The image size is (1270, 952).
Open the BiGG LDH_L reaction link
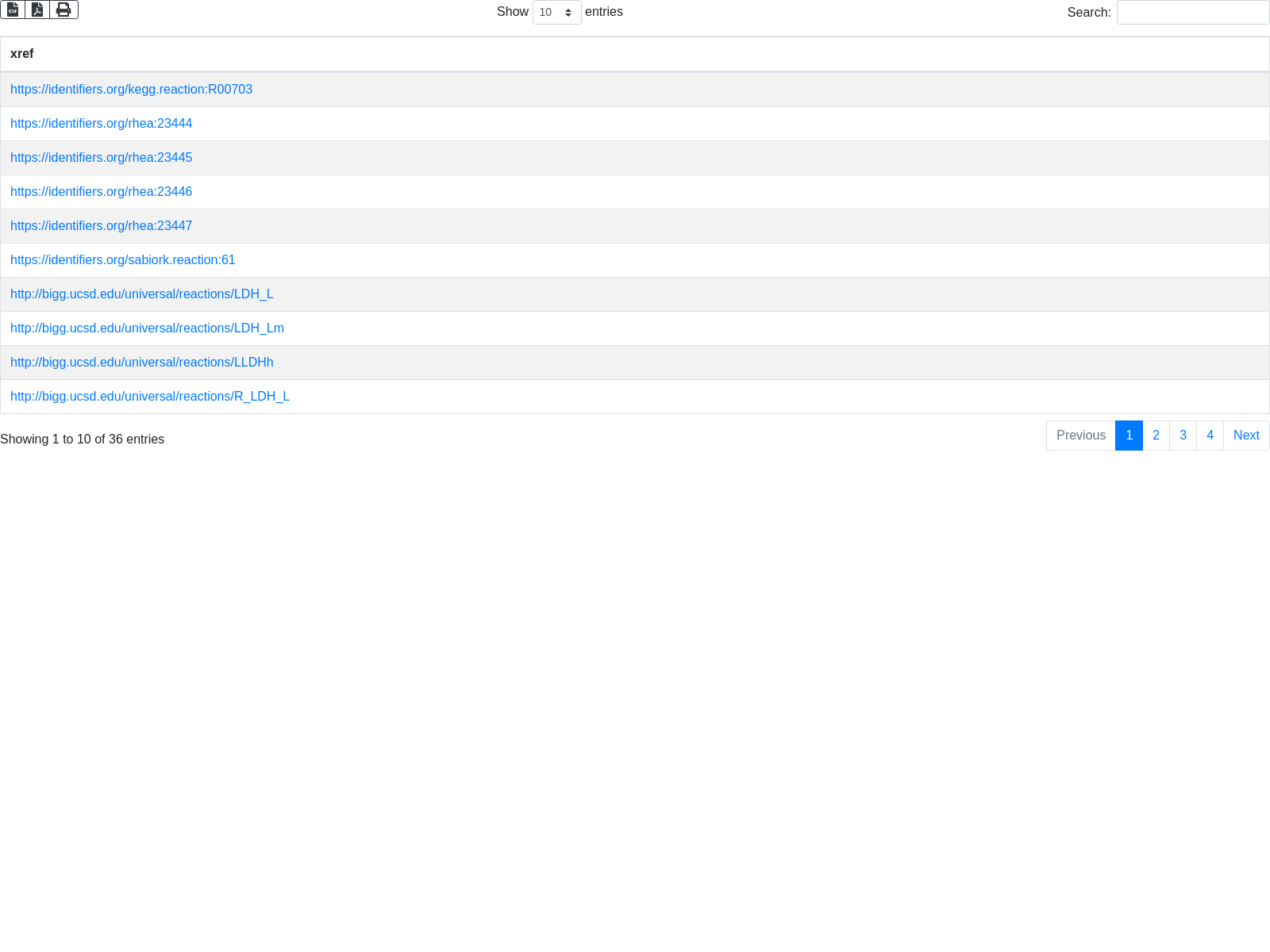(141, 294)
